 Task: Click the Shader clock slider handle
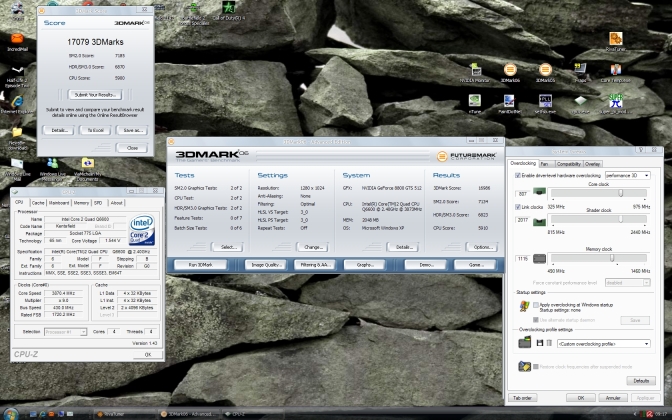pos(621,219)
